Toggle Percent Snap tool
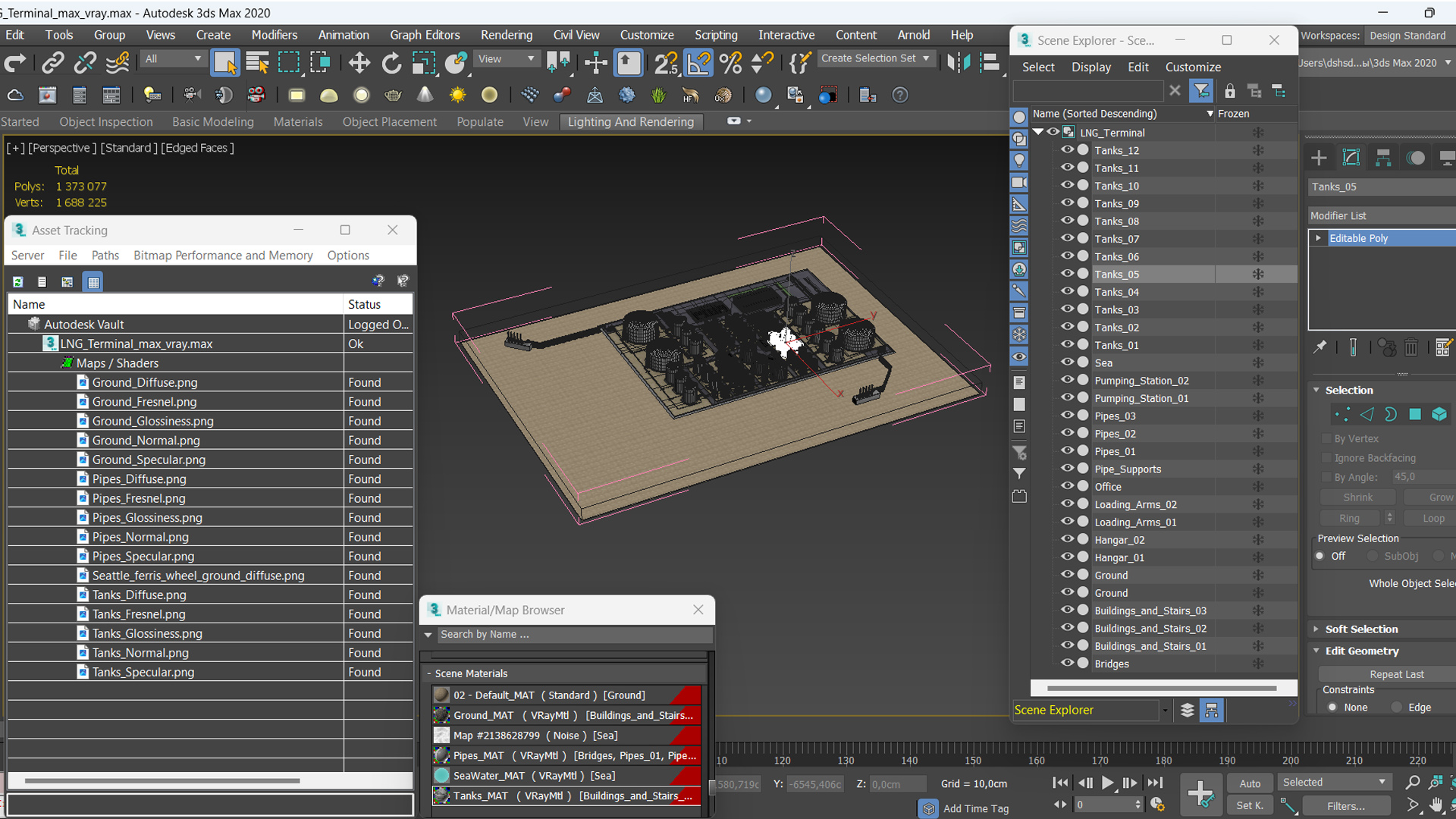 (x=730, y=63)
